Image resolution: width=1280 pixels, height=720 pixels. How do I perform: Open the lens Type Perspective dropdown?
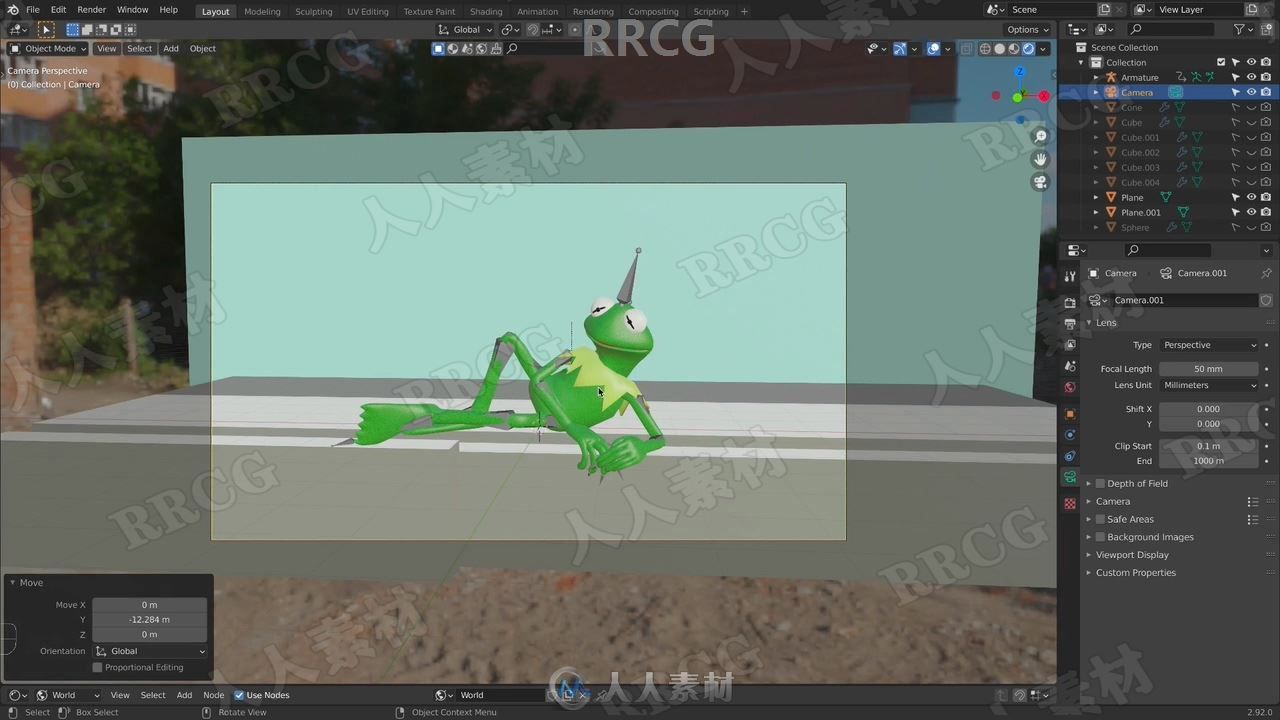click(1209, 345)
